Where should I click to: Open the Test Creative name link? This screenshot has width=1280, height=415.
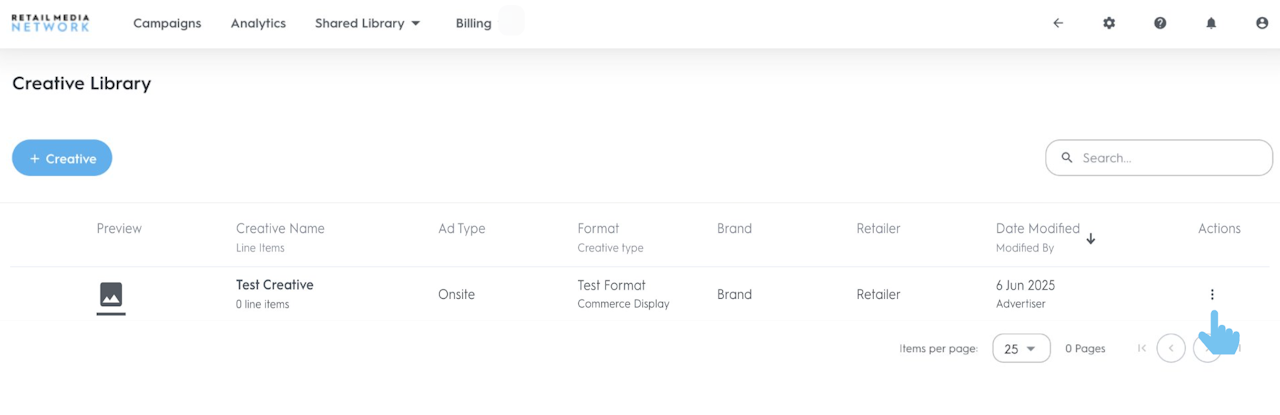(275, 285)
